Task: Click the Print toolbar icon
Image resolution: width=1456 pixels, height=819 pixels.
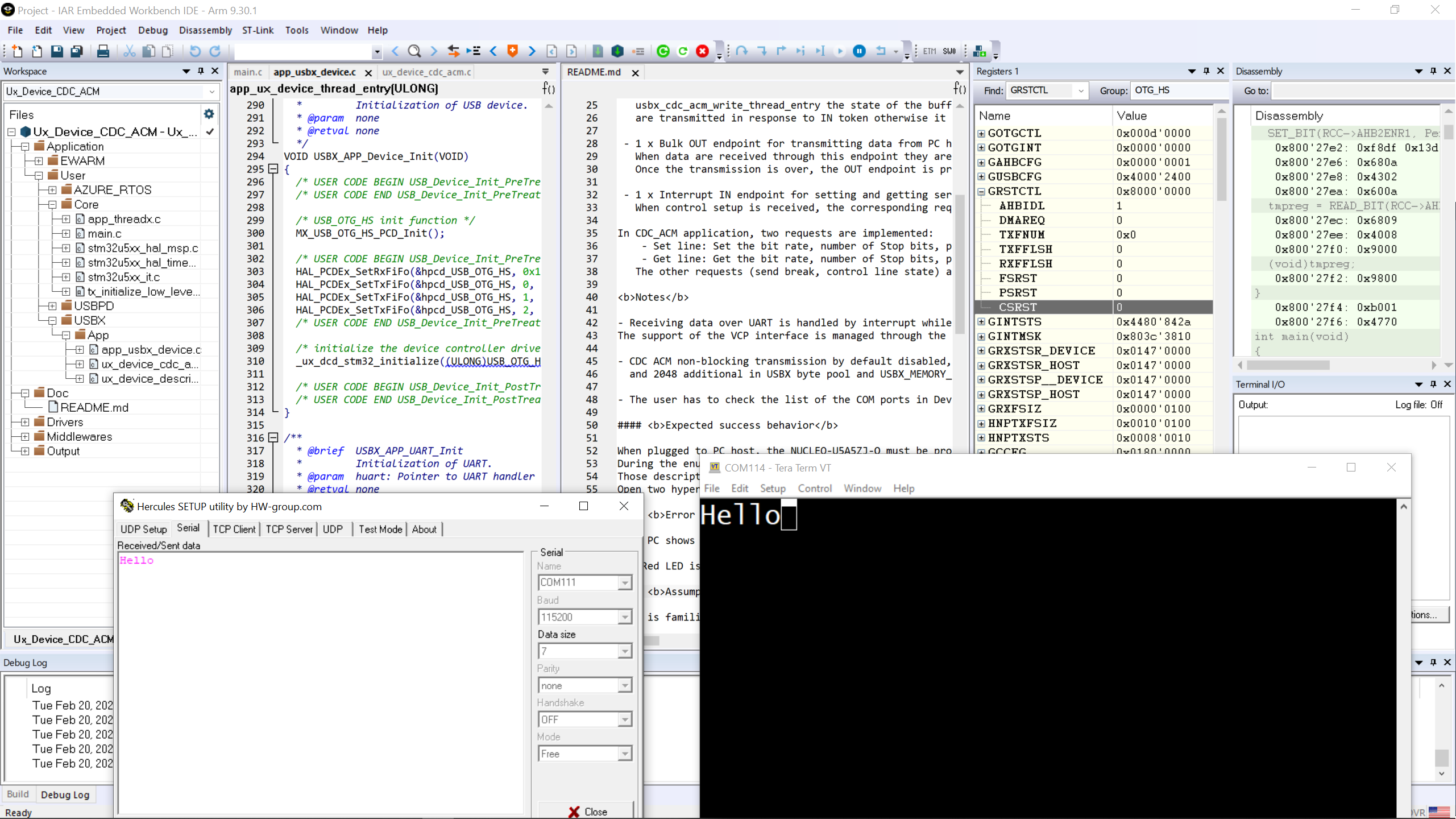Action: (x=103, y=51)
